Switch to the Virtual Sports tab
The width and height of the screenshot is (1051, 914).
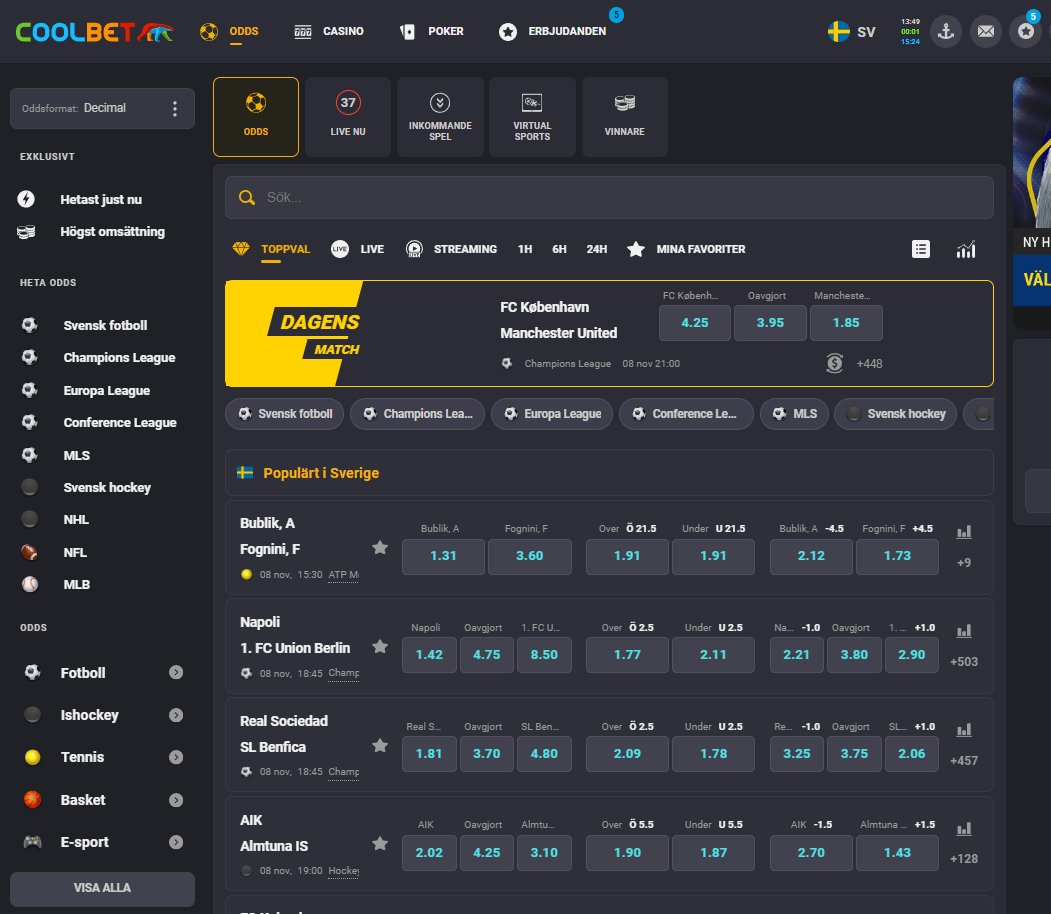[x=532, y=117]
